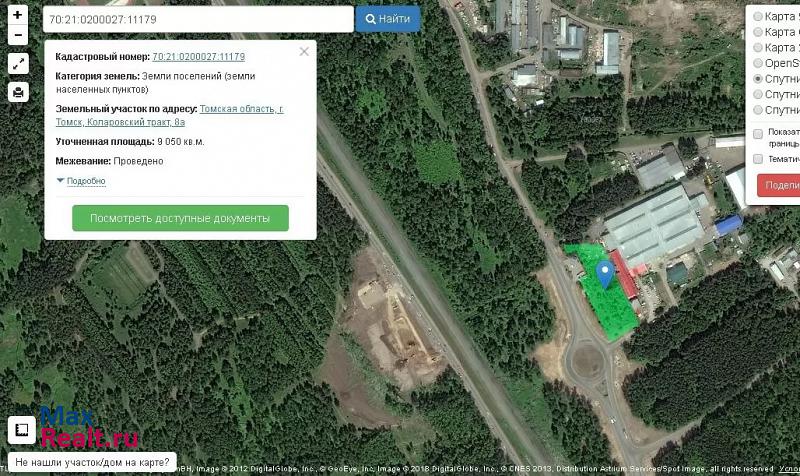Click the red Поделиться button

[780, 185]
